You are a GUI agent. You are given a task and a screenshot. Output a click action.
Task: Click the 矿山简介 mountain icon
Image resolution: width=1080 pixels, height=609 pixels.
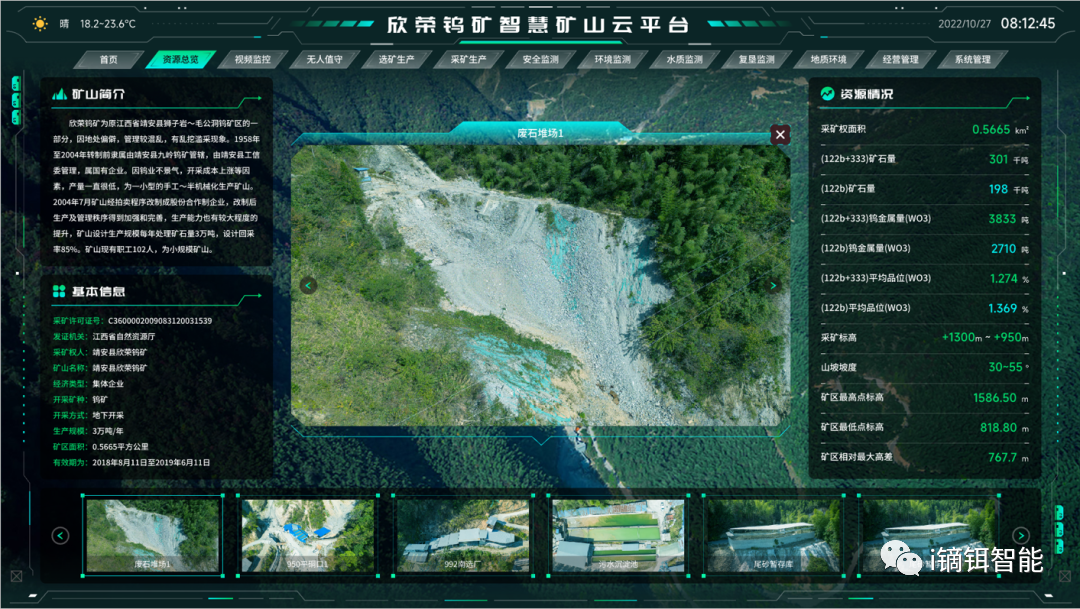pyautogui.click(x=59, y=94)
